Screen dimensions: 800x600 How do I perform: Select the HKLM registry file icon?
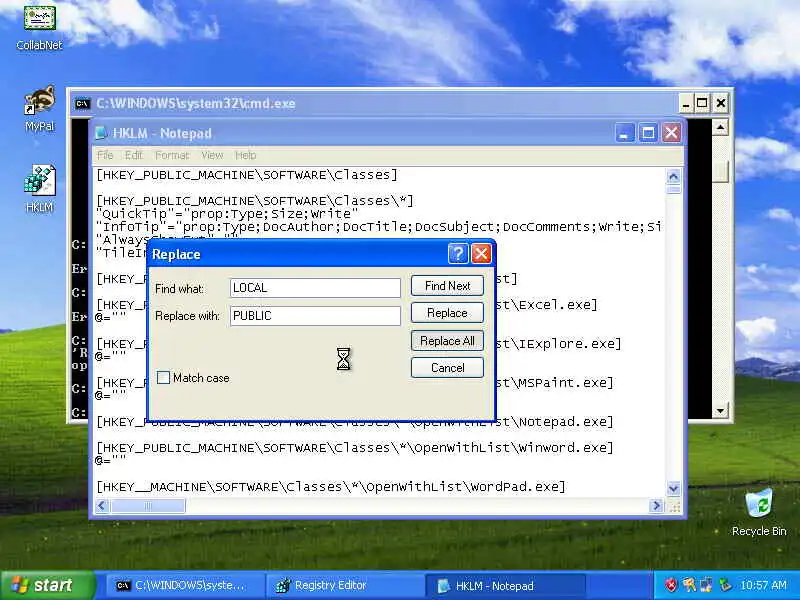tap(39, 189)
